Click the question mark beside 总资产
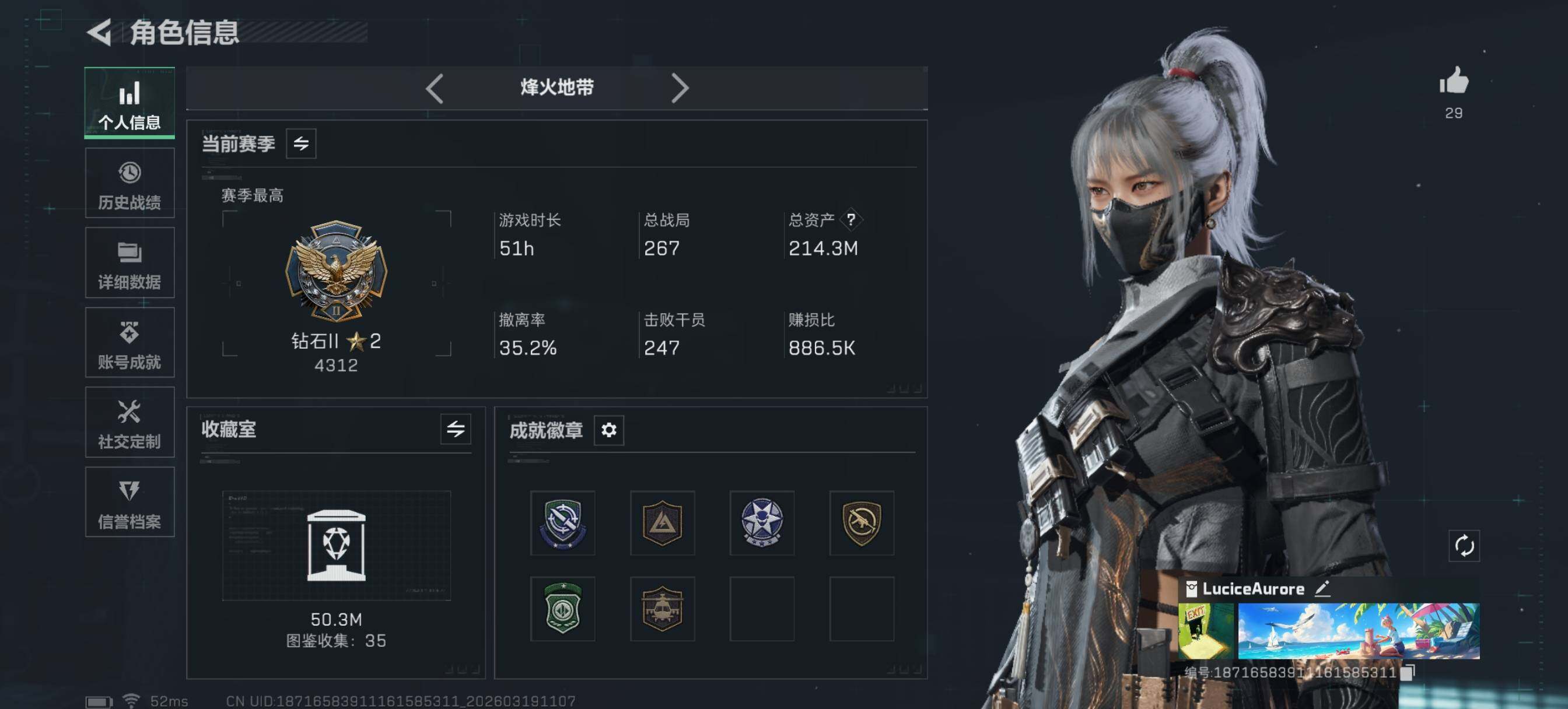The width and height of the screenshot is (1568, 709). tap(851, 220)
